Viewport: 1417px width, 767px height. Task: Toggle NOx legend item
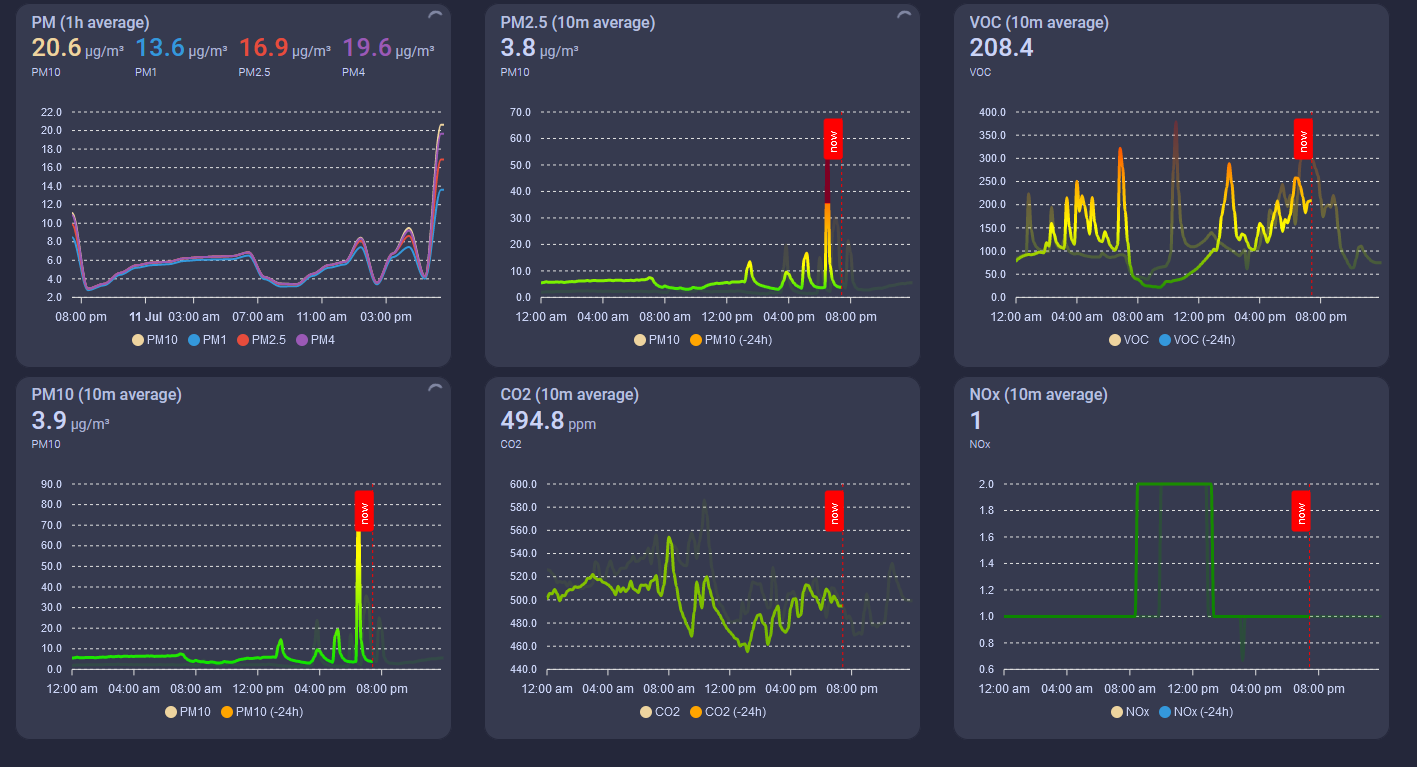[x=1130, y=712]
